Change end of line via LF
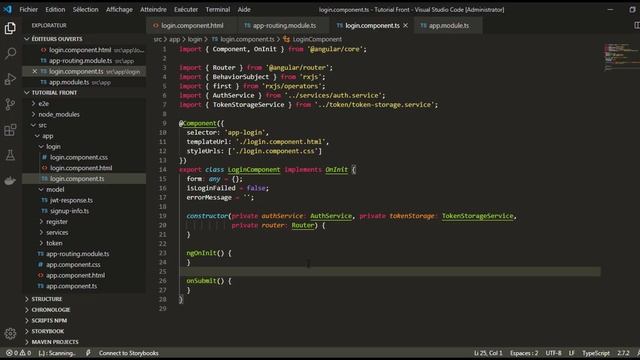This screenshot has height=360, width=640. pos(571,353)
